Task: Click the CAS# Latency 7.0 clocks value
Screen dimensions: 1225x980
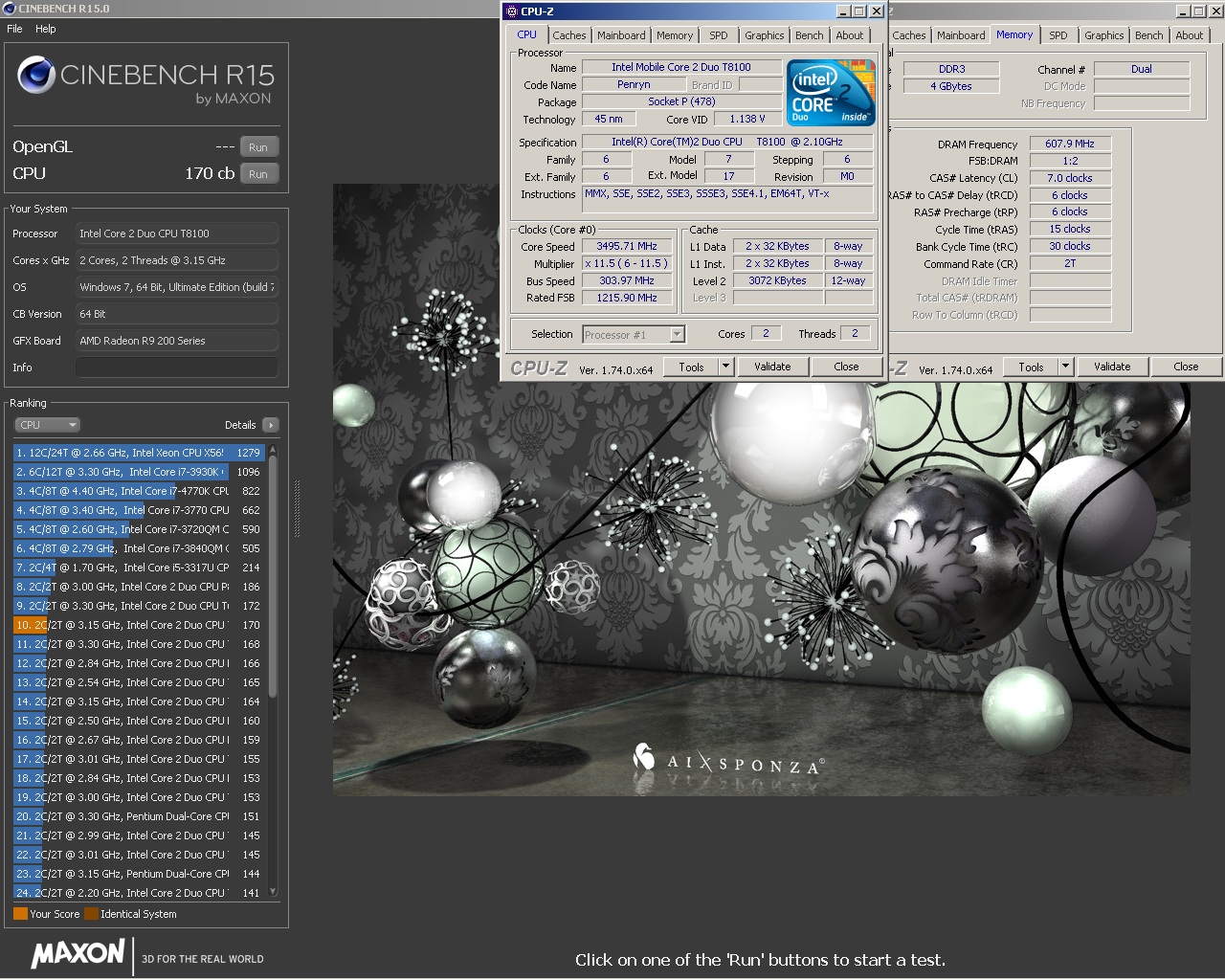Action: coord(1070,178)
